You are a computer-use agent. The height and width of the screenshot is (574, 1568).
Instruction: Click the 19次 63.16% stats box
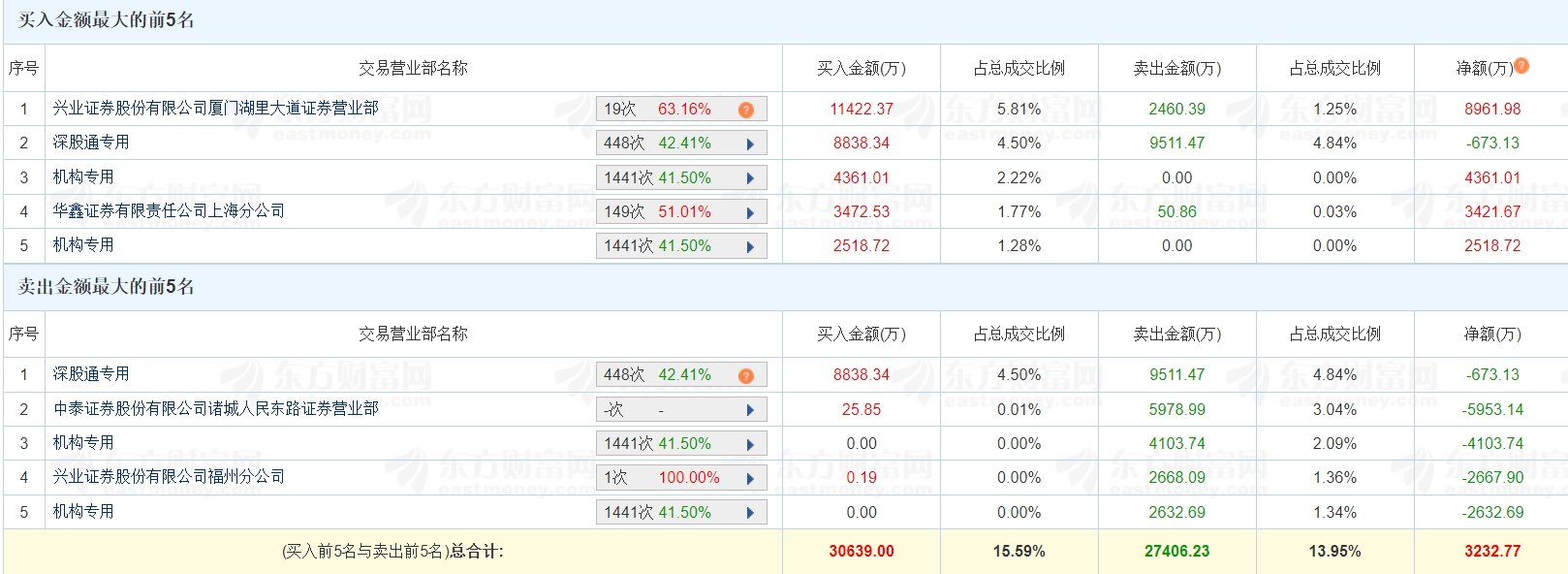[x=681, y=110]
